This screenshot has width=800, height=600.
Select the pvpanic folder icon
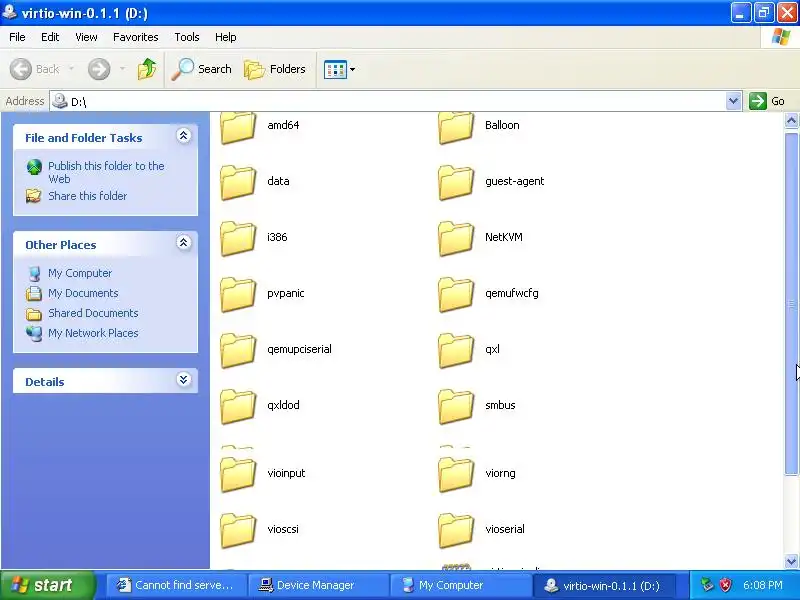tap(238, 294)
